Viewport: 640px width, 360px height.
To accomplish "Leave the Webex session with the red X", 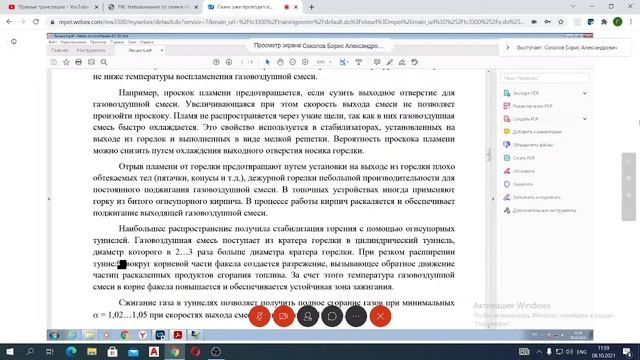I will click(x=380, y=316).
